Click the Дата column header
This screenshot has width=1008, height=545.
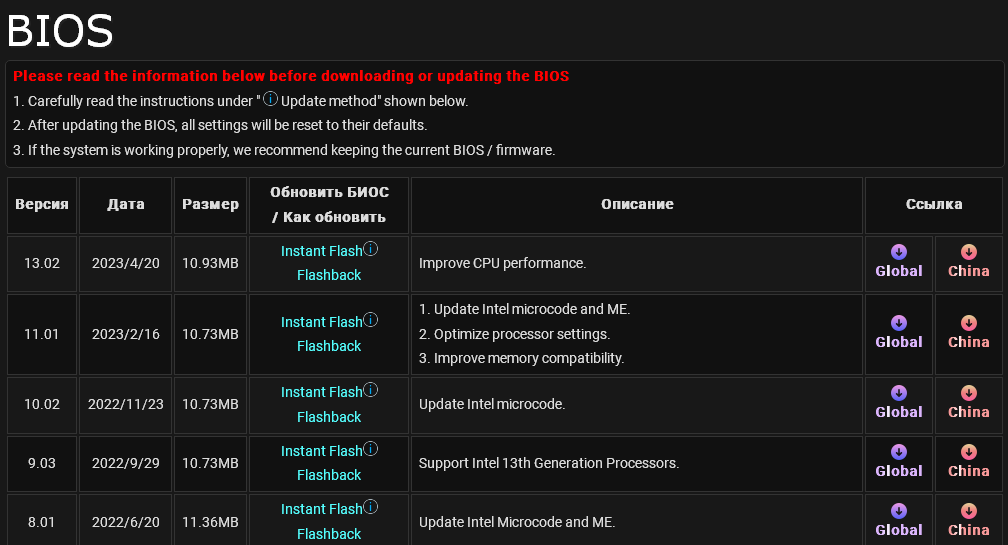coord(126,204)
